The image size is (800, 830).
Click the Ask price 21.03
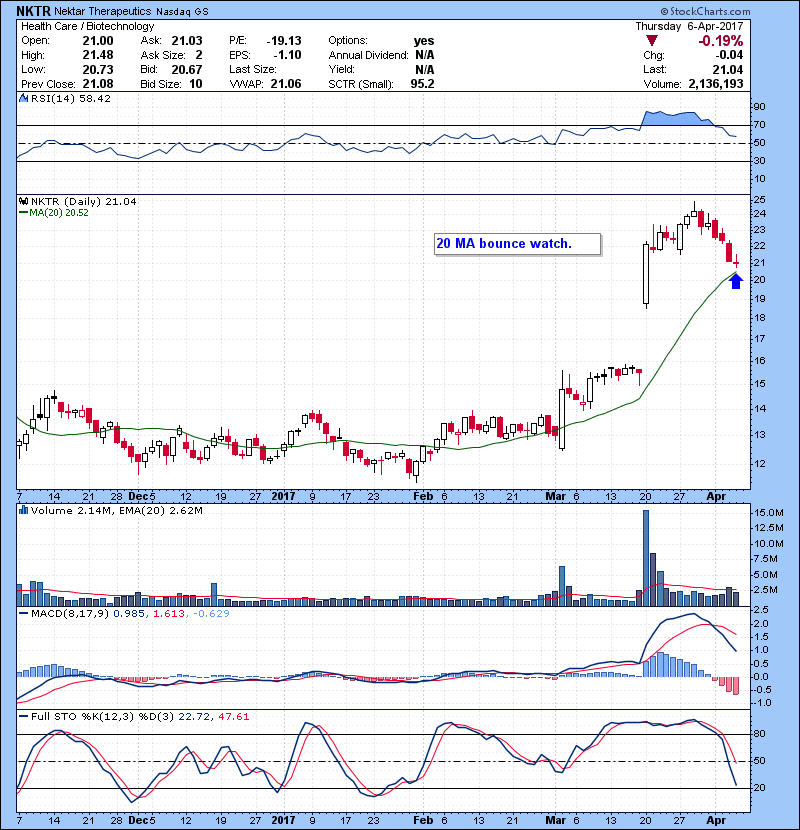(x=187, y=41)
